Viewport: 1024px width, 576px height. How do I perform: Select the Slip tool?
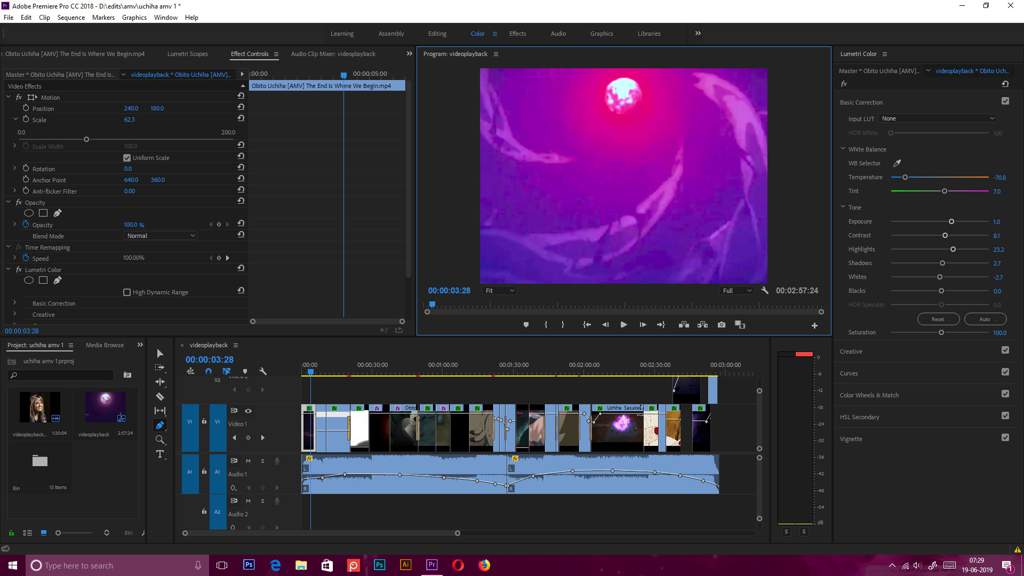(x=159, y=411)
